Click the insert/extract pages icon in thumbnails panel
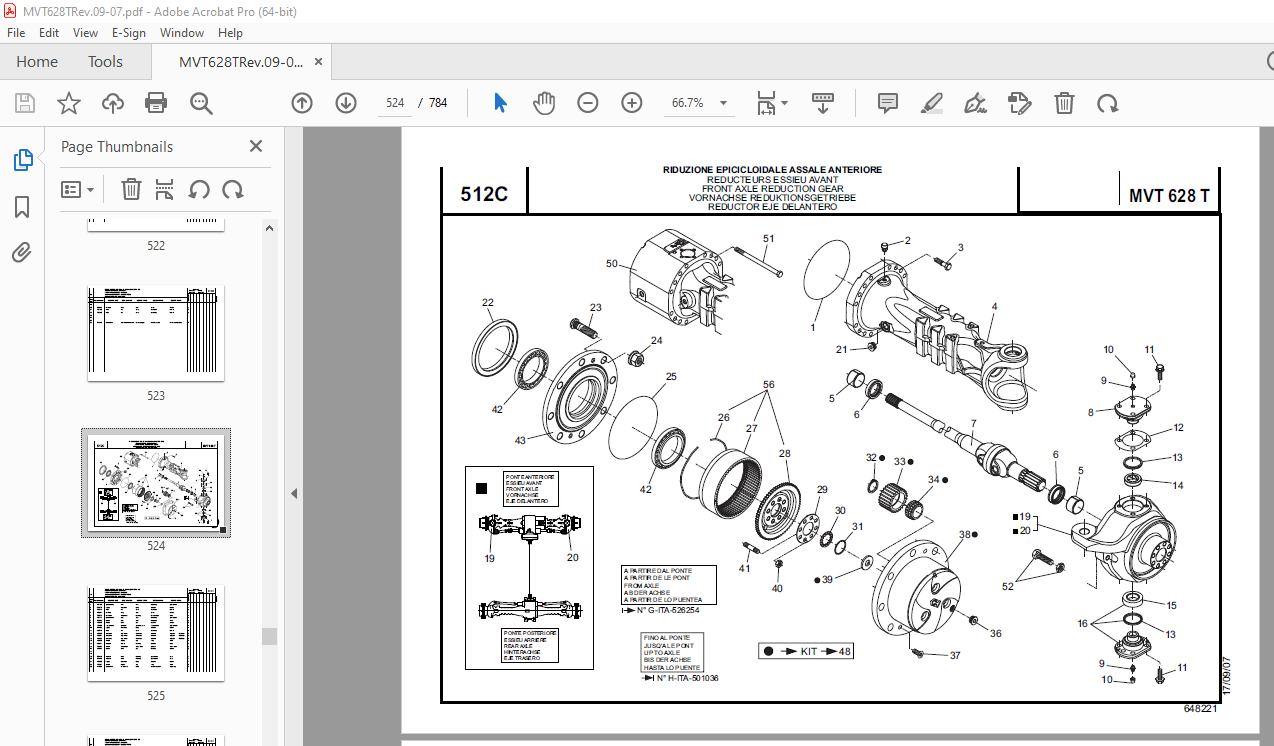The image size is (1274, 746). [165, 189]
